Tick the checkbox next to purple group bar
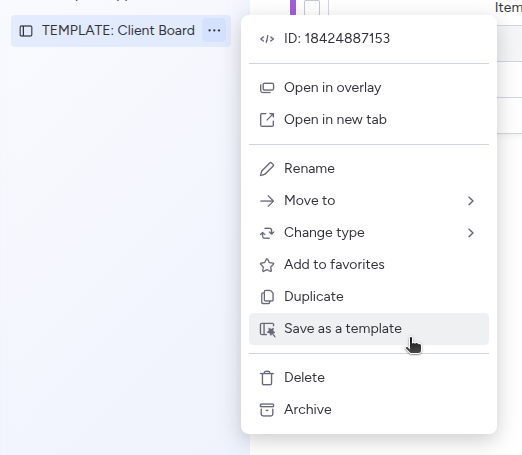Screen dimensions: 522x455 coord(312,7)
